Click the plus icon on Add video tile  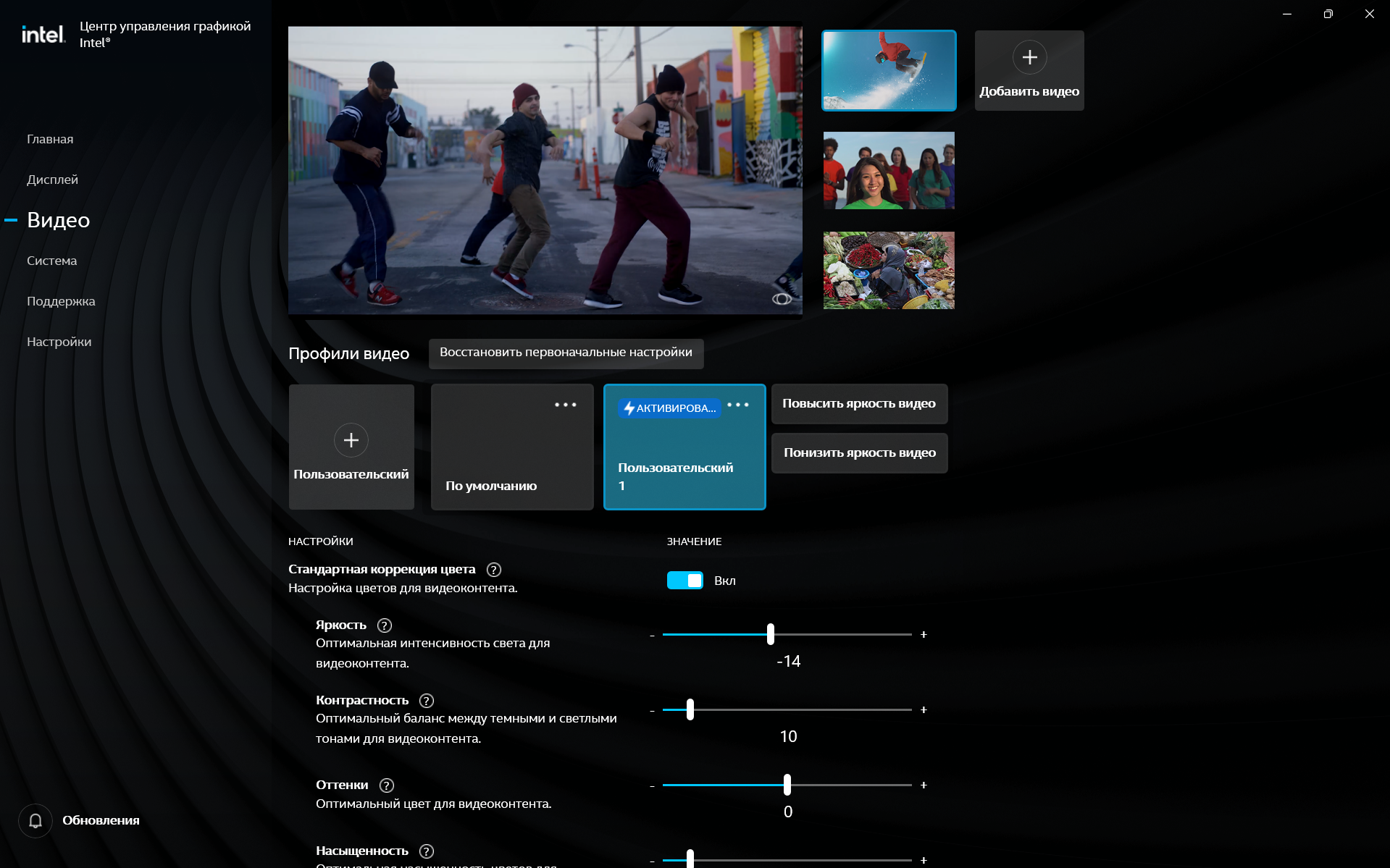tap(1029, 57)
